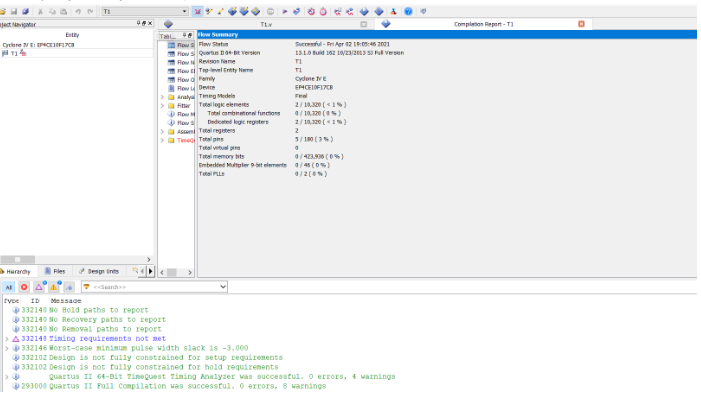Click right arrow of Table of Contents scrollbar
Image resolution: width=701 pixels, height=405 pixels.
coord(190,272)
